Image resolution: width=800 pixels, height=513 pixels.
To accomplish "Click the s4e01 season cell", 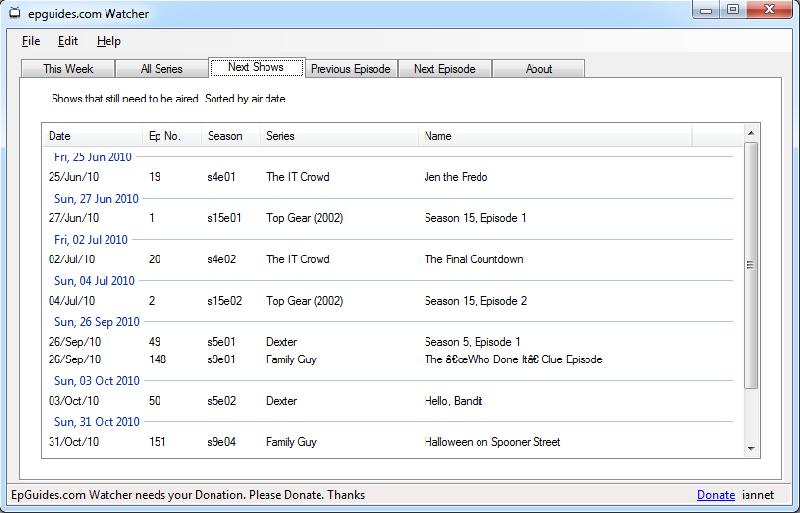I will (221, 177).
